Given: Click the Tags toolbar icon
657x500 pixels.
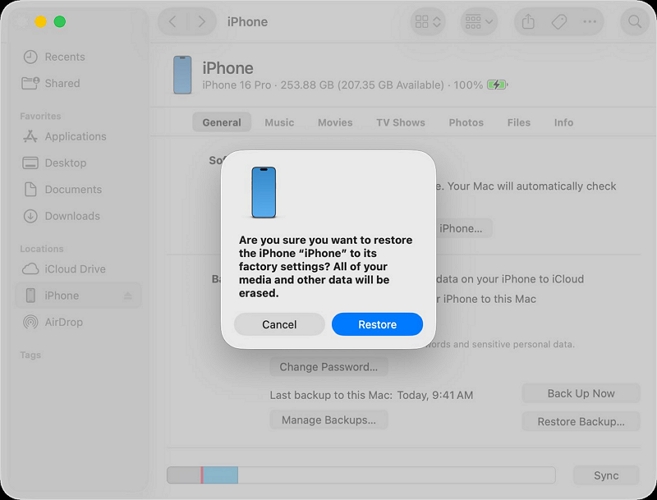Looking at the screenshot, I should coord(559,21).
